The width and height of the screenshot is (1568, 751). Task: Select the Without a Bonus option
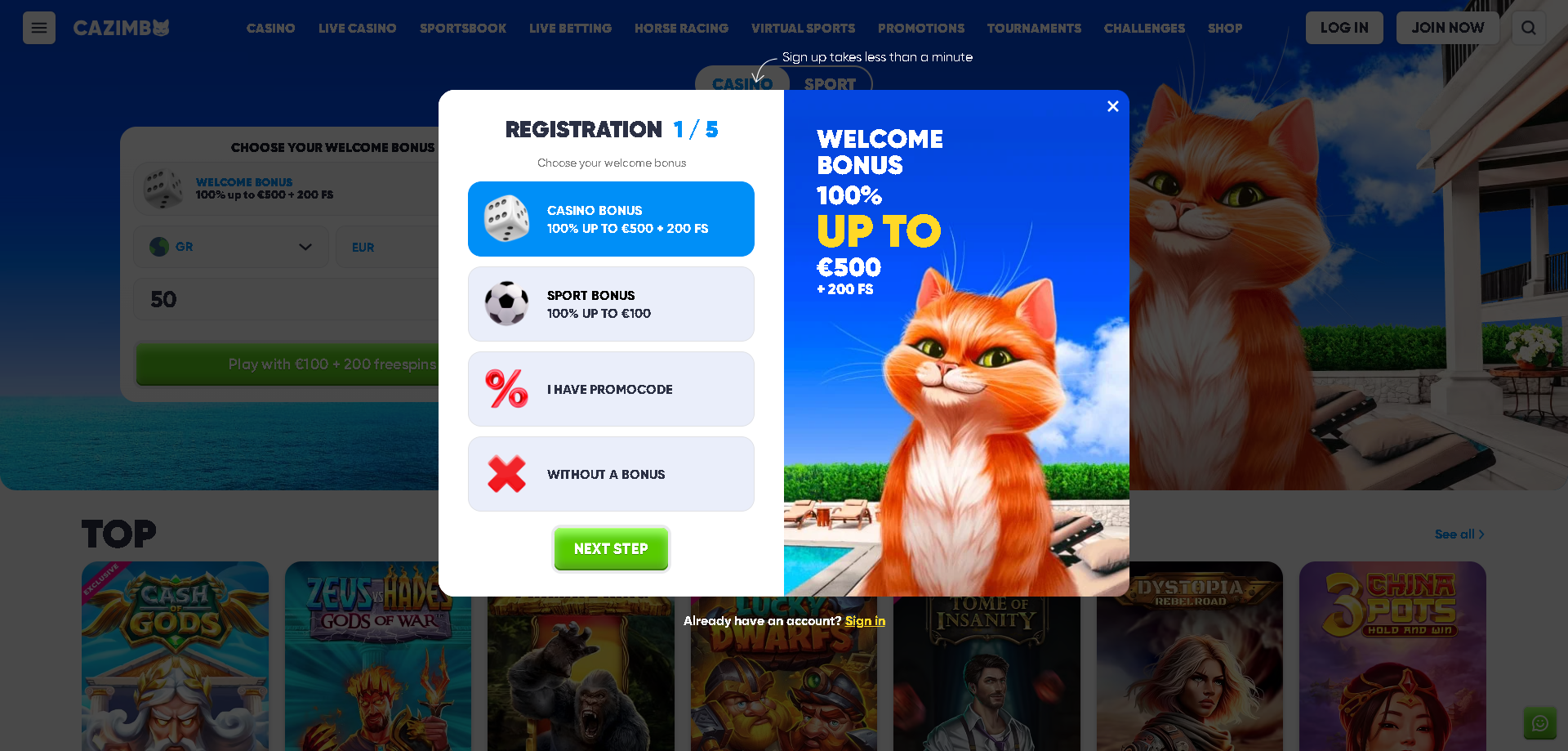(x=611, y=474)
